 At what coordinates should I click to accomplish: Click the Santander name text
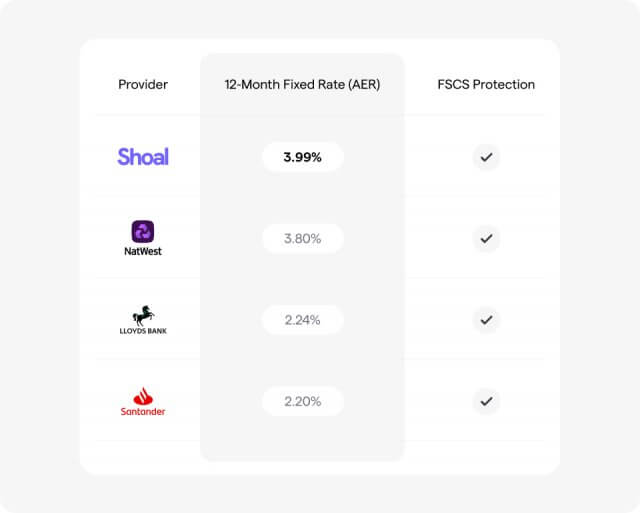pos(143,411)
